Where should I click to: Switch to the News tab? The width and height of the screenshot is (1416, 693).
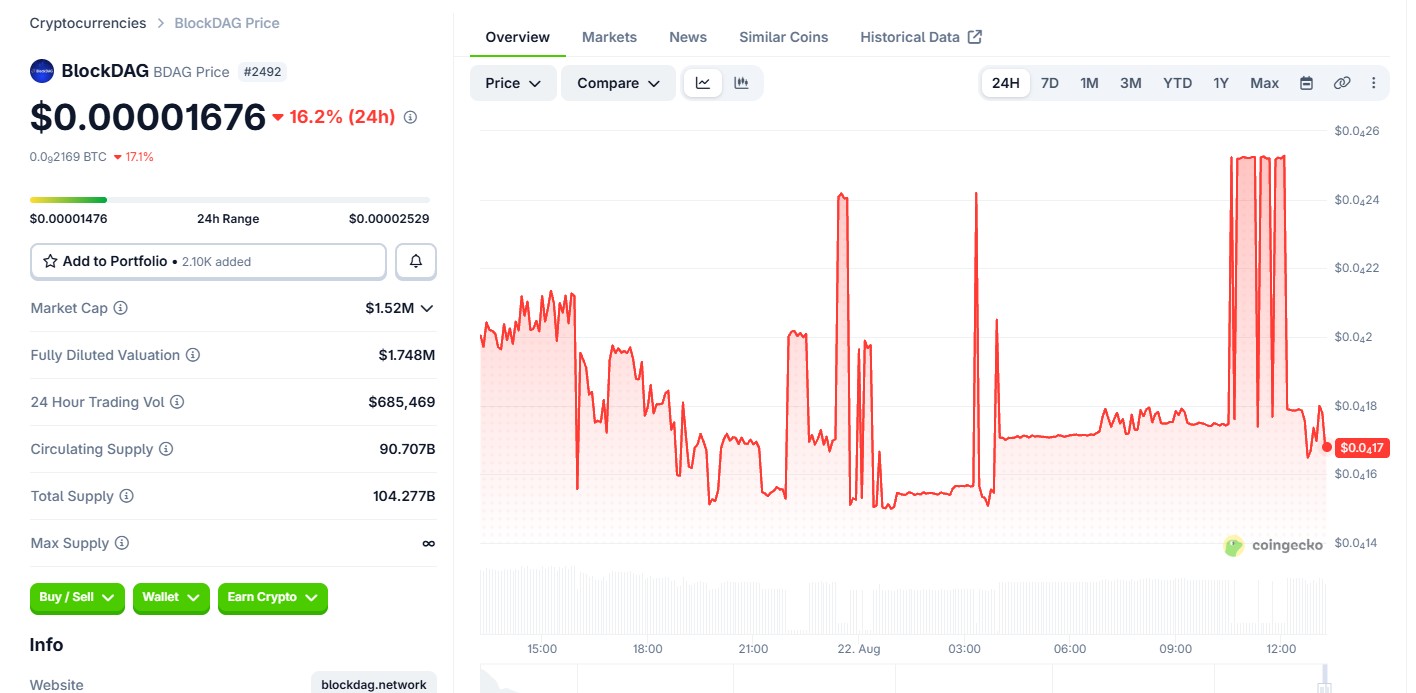[x=688, y=37]
